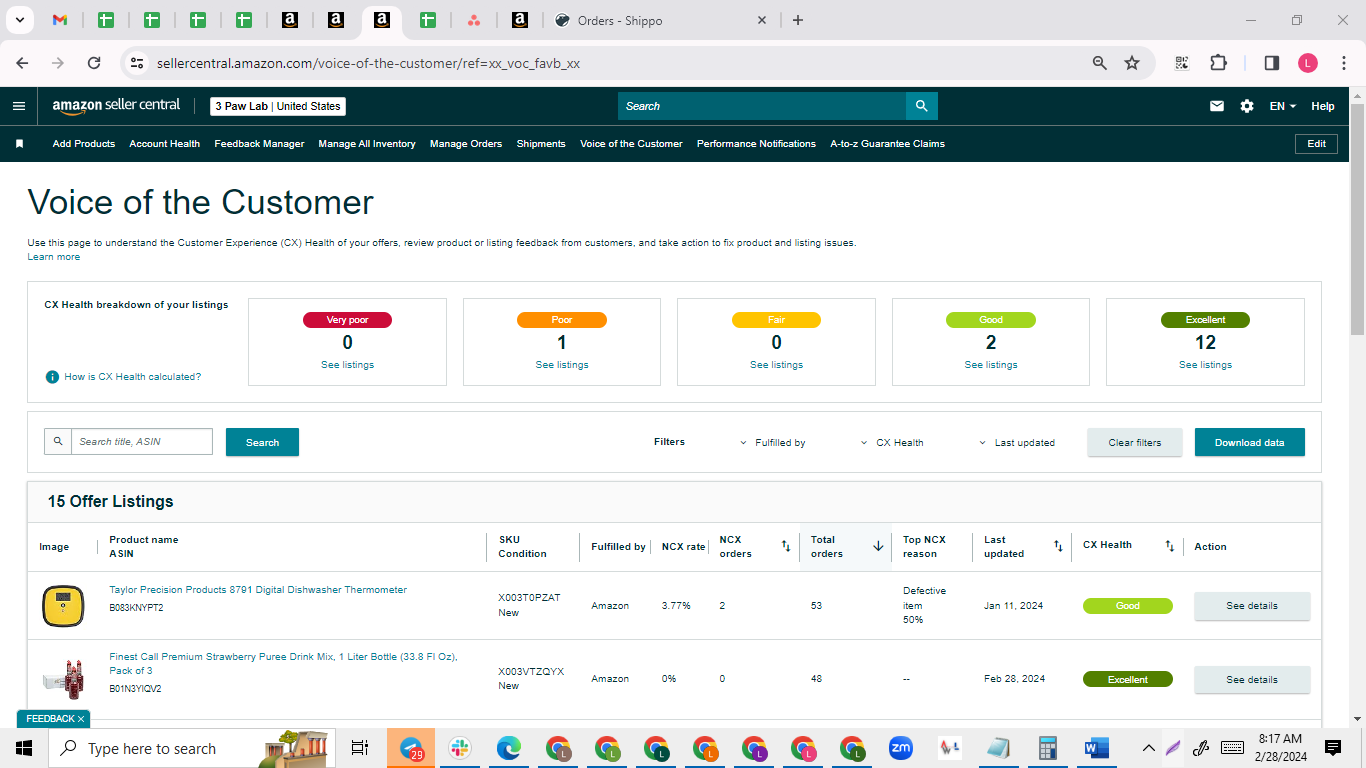See listings under Excellent
Viewport: 1366px width, 768px height.
click(1205, 365)
